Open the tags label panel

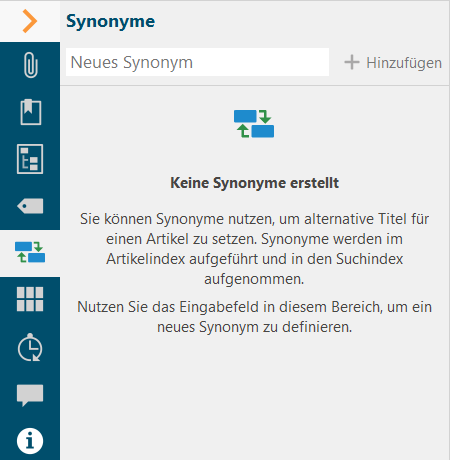click(x=30, y=206)
